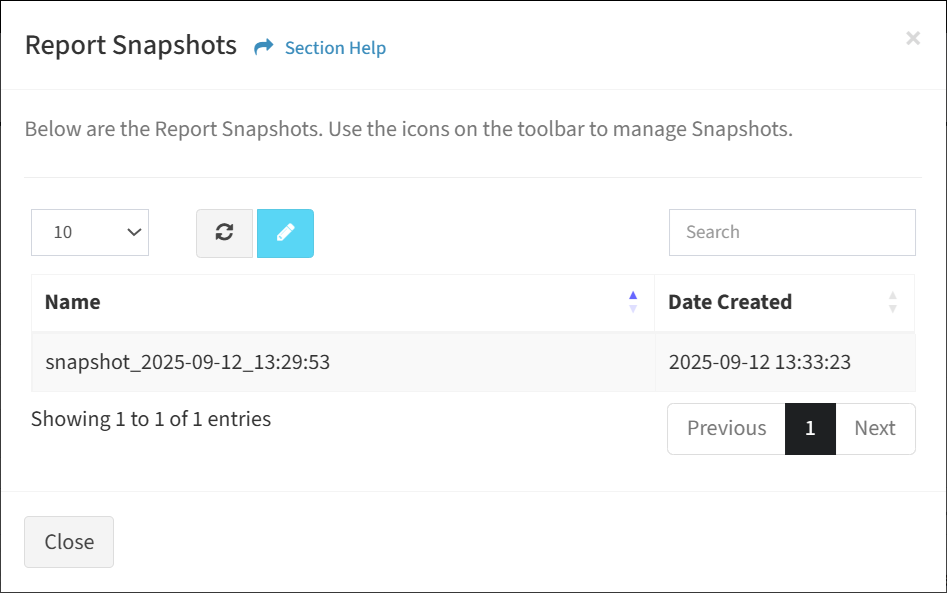Screen dimensions: 947x593
Task: Open the Section Help link
Action: coord(335,48)
